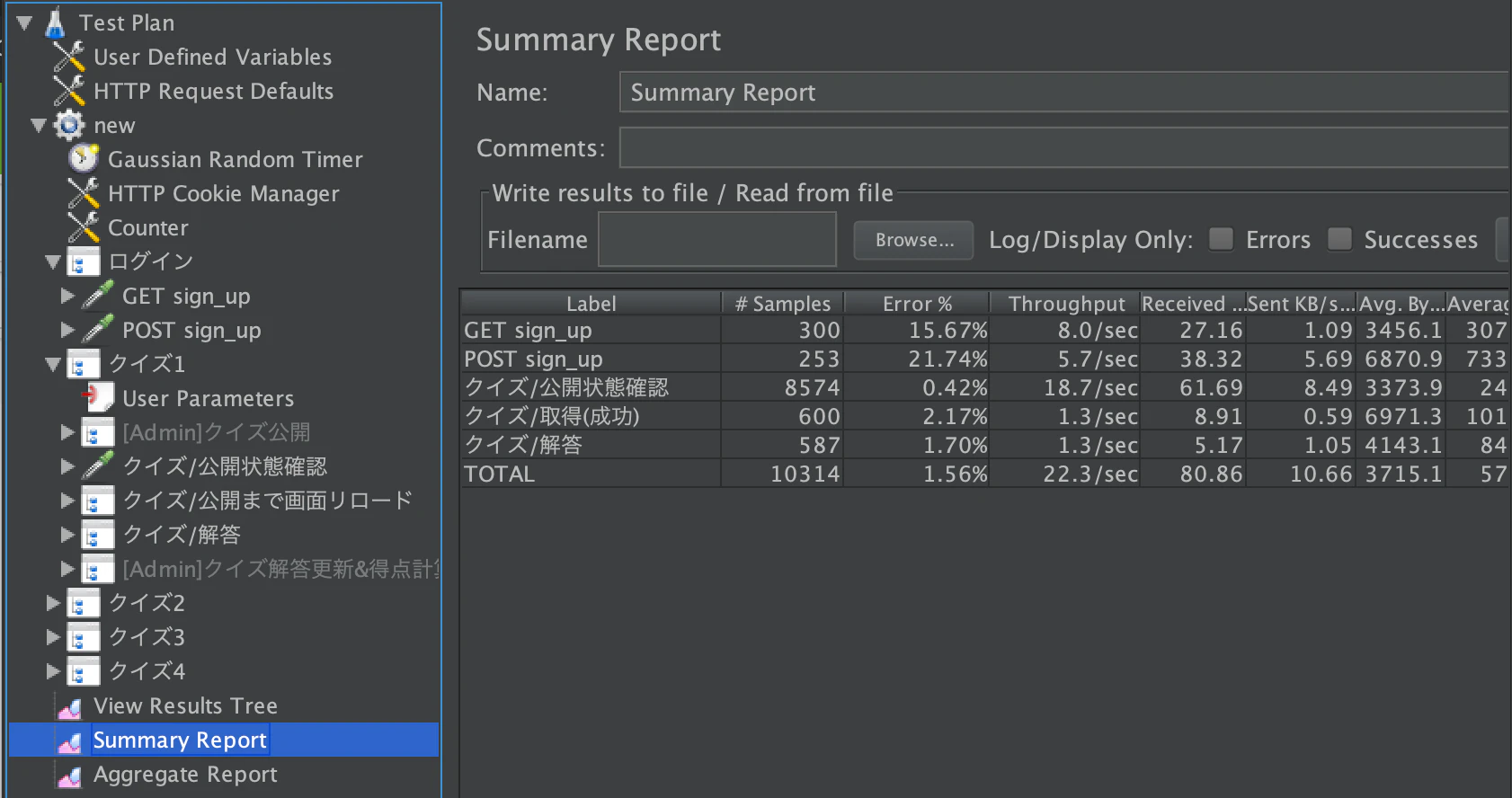This screenshot has height=798, width=1512.
Task: Click the GET sign_up sampler pipette icon
Action: pos(98,296)
